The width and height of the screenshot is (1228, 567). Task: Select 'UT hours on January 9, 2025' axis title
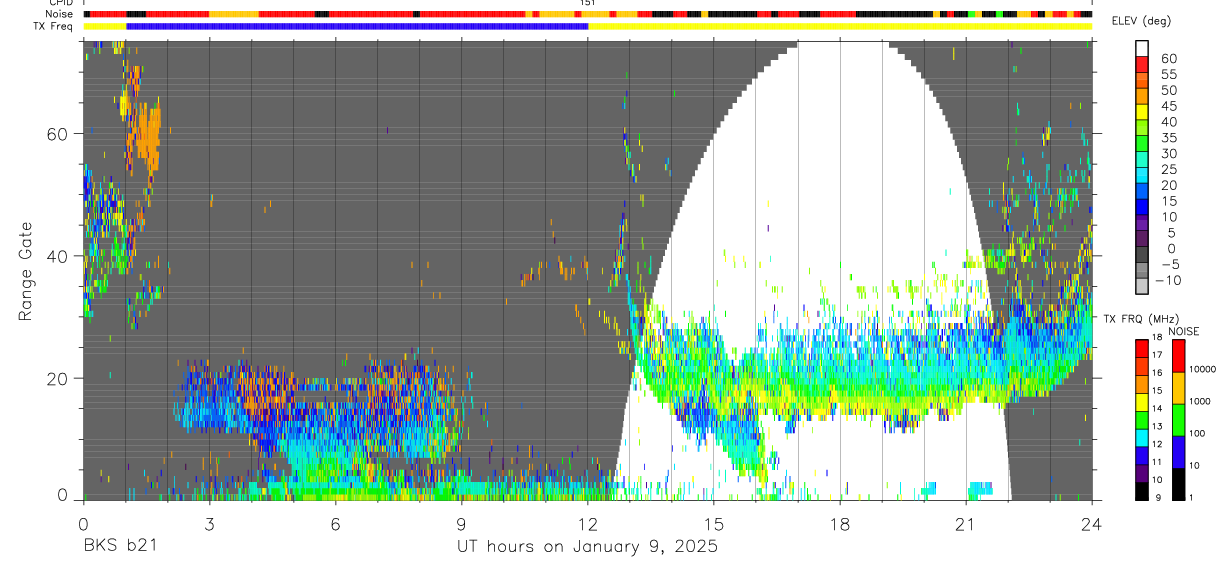click(587, 547)
